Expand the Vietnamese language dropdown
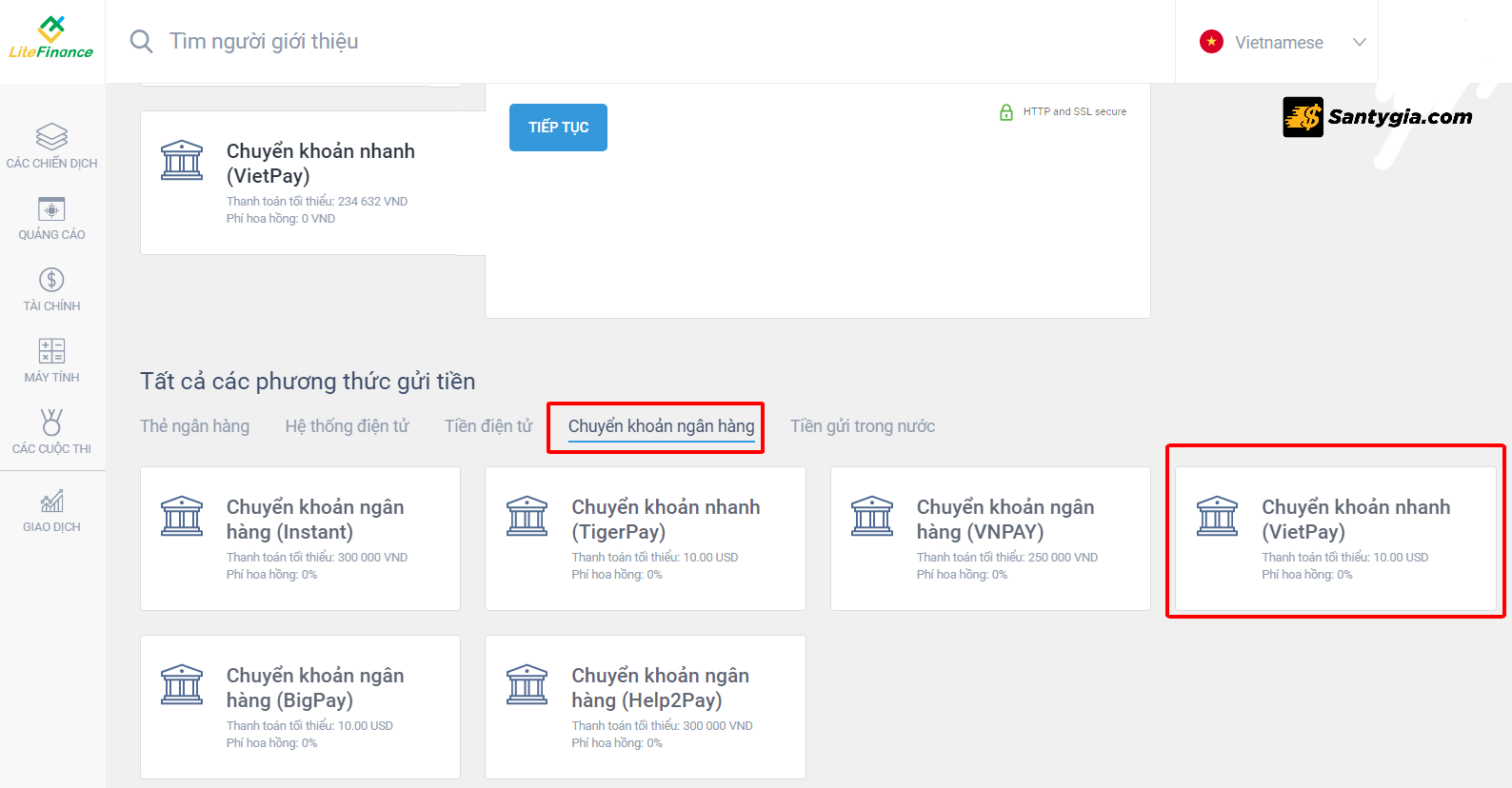Viewport: 1512px width, 788px height. [x=1360, y=42]
